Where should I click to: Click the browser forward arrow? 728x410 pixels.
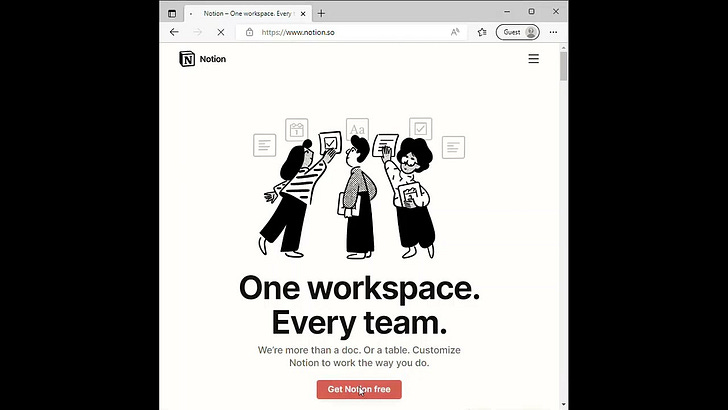pyautogui.click(x=198, y=32)
